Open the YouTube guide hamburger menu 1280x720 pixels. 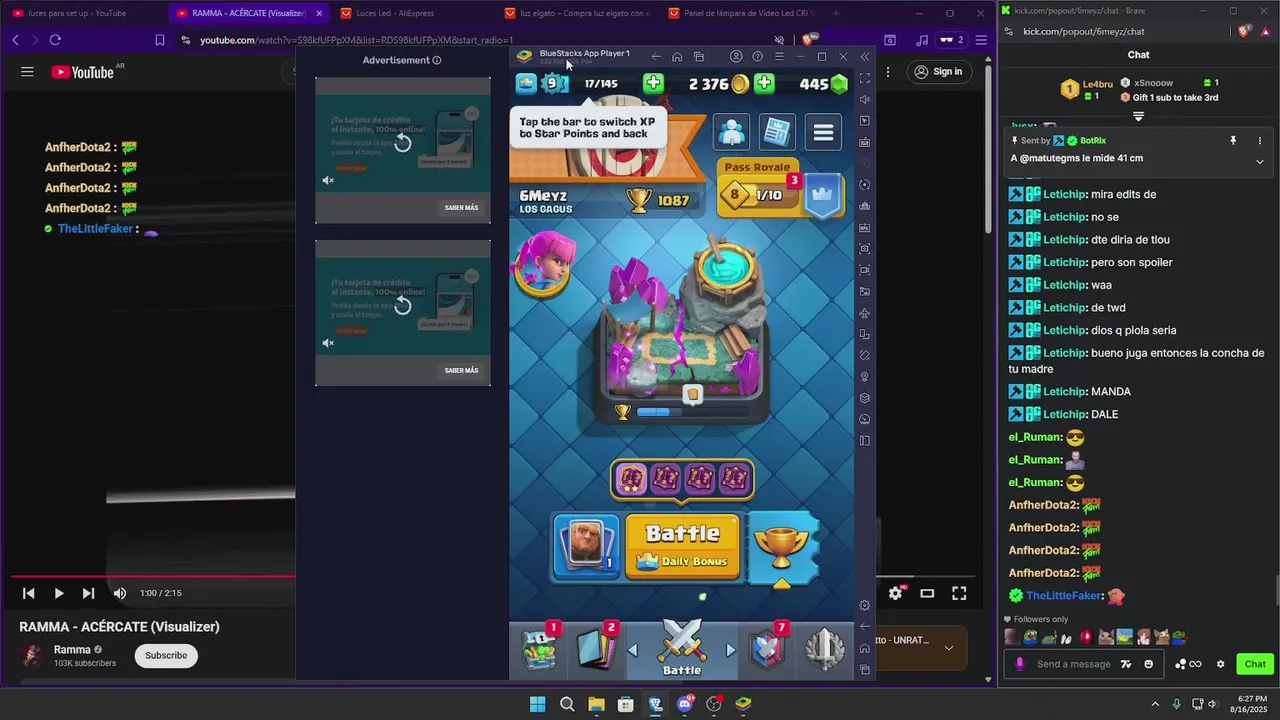click(27, 72)
